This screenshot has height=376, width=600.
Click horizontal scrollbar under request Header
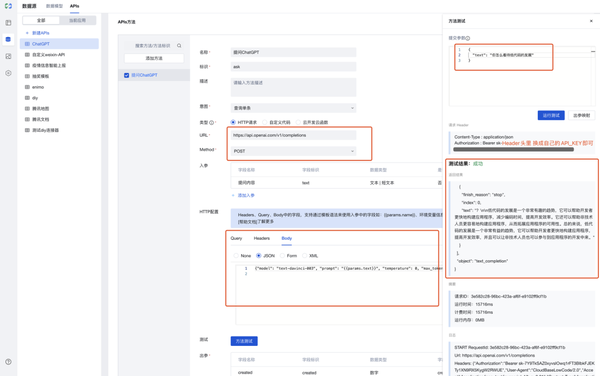pos(513,150)
